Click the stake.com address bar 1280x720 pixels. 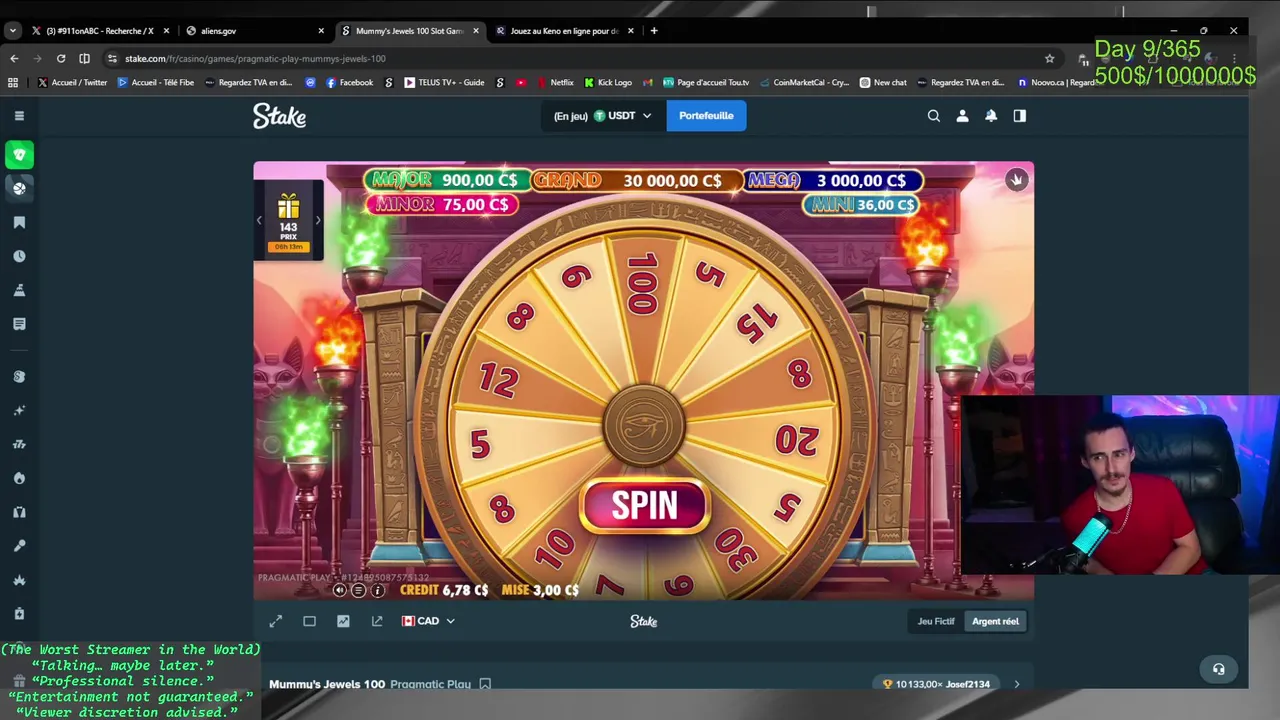(x=580, y=58)
